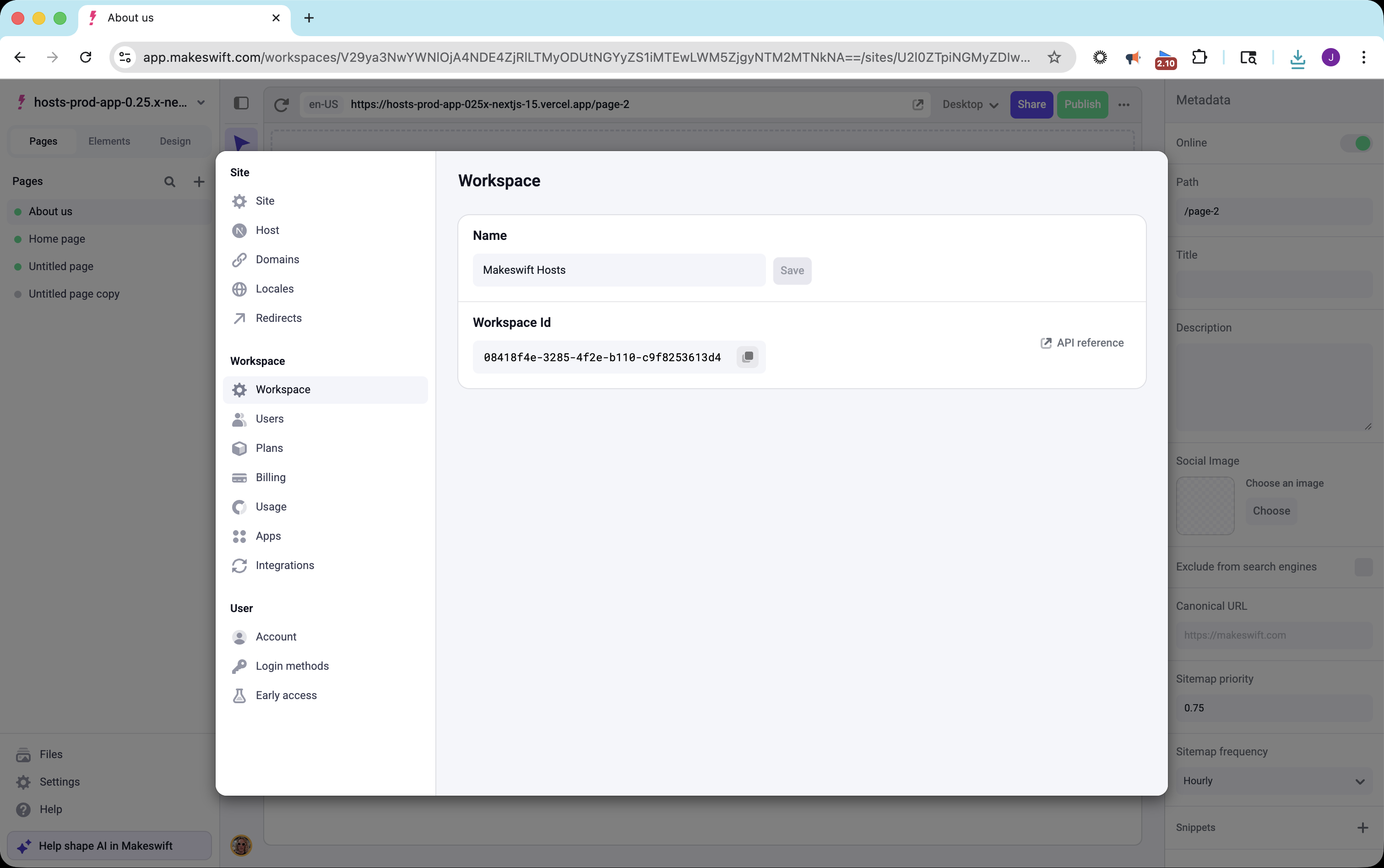The height and width of the screenshot is (868, 1384).
Task: Change Sitemap frequency from Hourly
Action: [x=1274, y=781]
